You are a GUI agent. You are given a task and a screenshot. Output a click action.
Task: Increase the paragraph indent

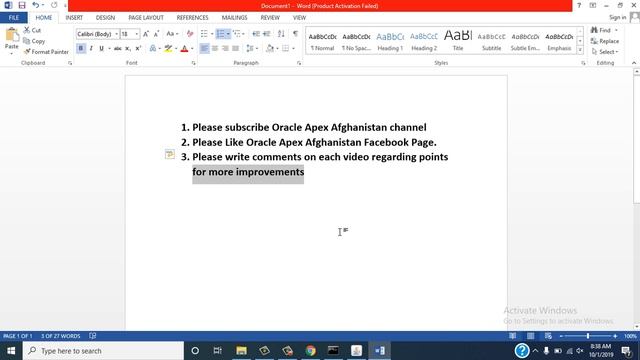pyautogui.click(x=267, y=34)
